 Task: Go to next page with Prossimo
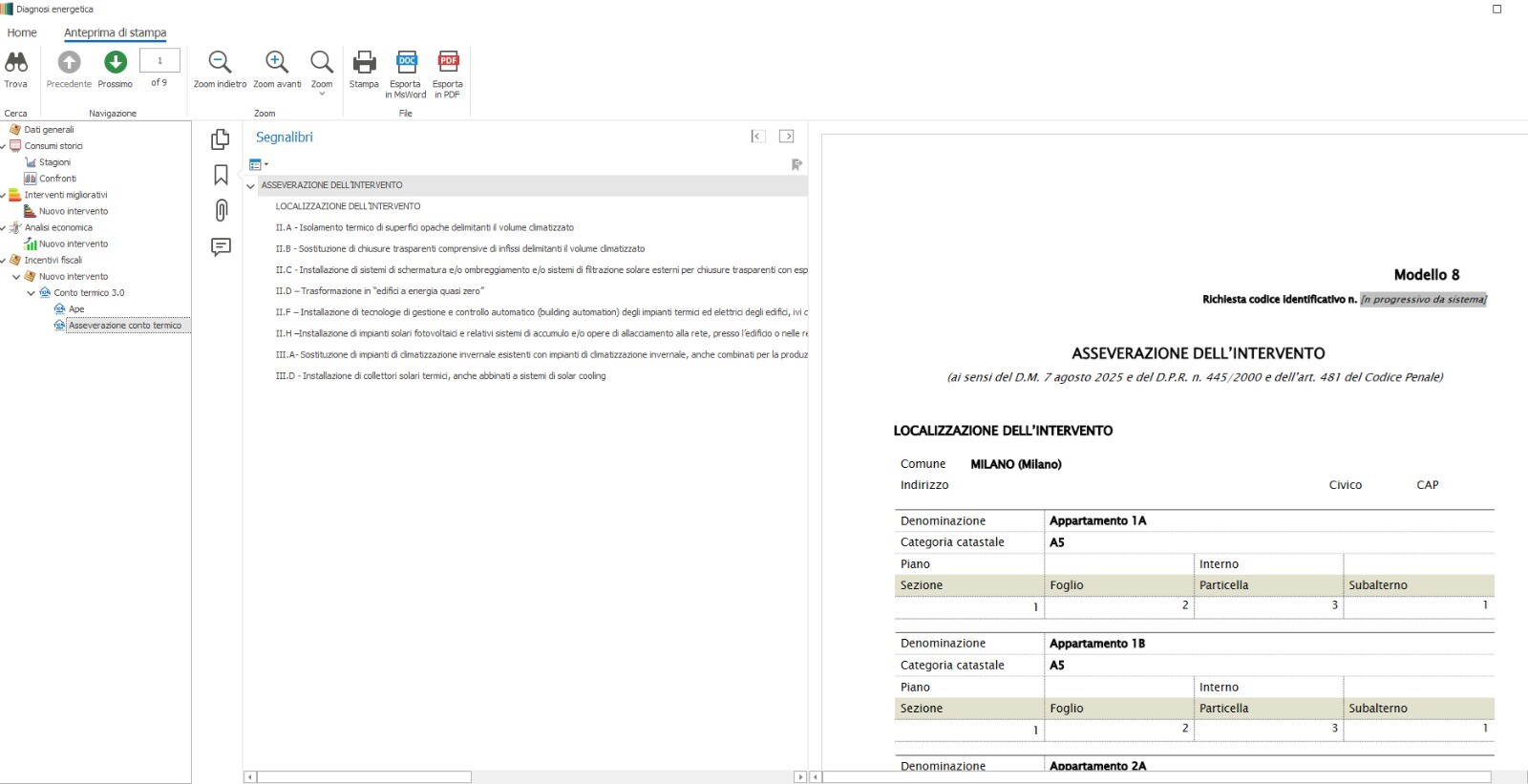tap(116, 69)
